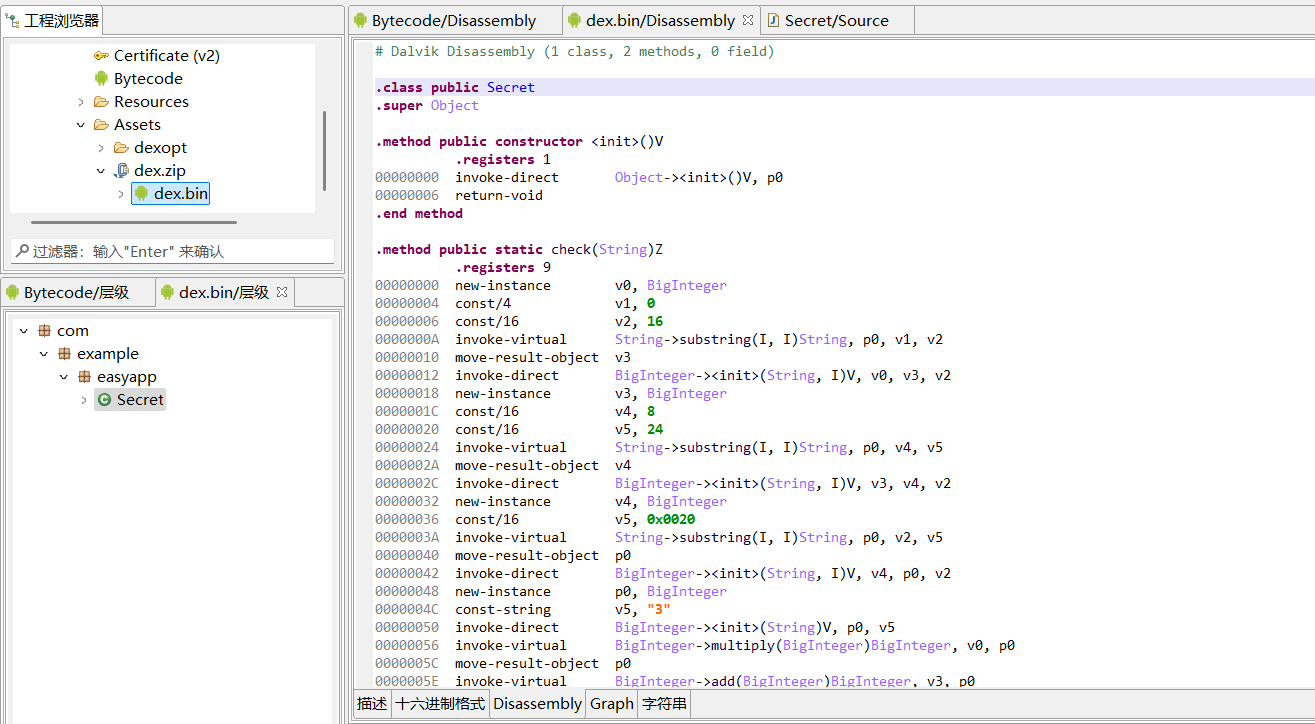Click the dexopt folder icon
The width and height of the screenshot is (1315, 724).
pyautogui.click(x=121, y=148)
